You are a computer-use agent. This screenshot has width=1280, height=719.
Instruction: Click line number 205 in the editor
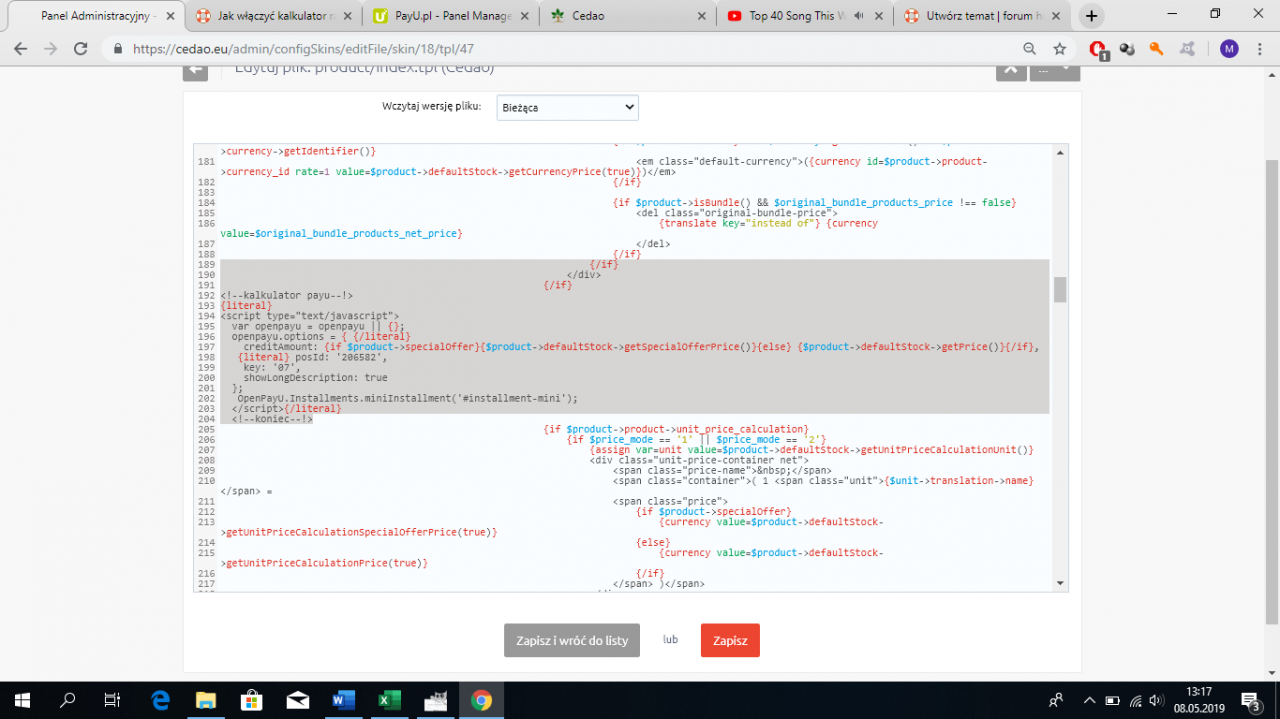(x=207, y=429)
